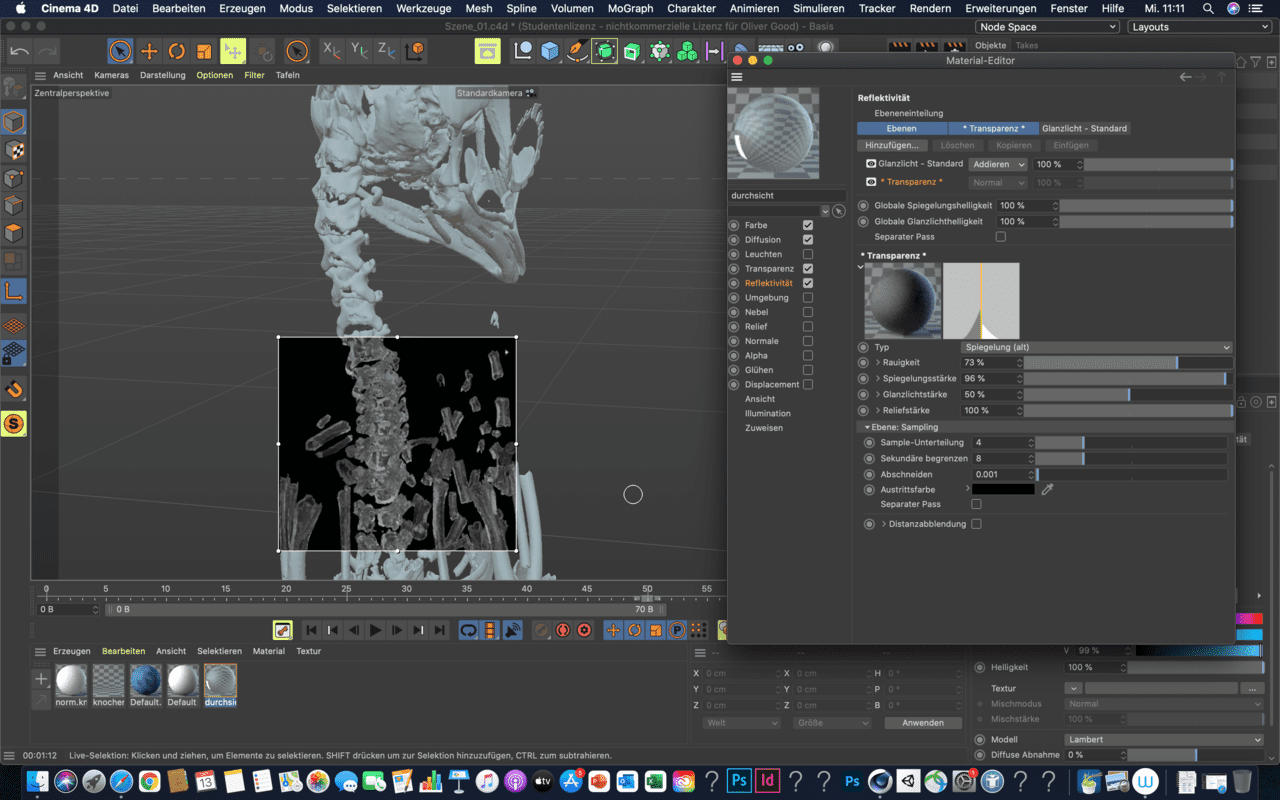This screenshot has height=800, width=1280.
Task: Click the Undo arrow icon
Action: click(19, 51)
